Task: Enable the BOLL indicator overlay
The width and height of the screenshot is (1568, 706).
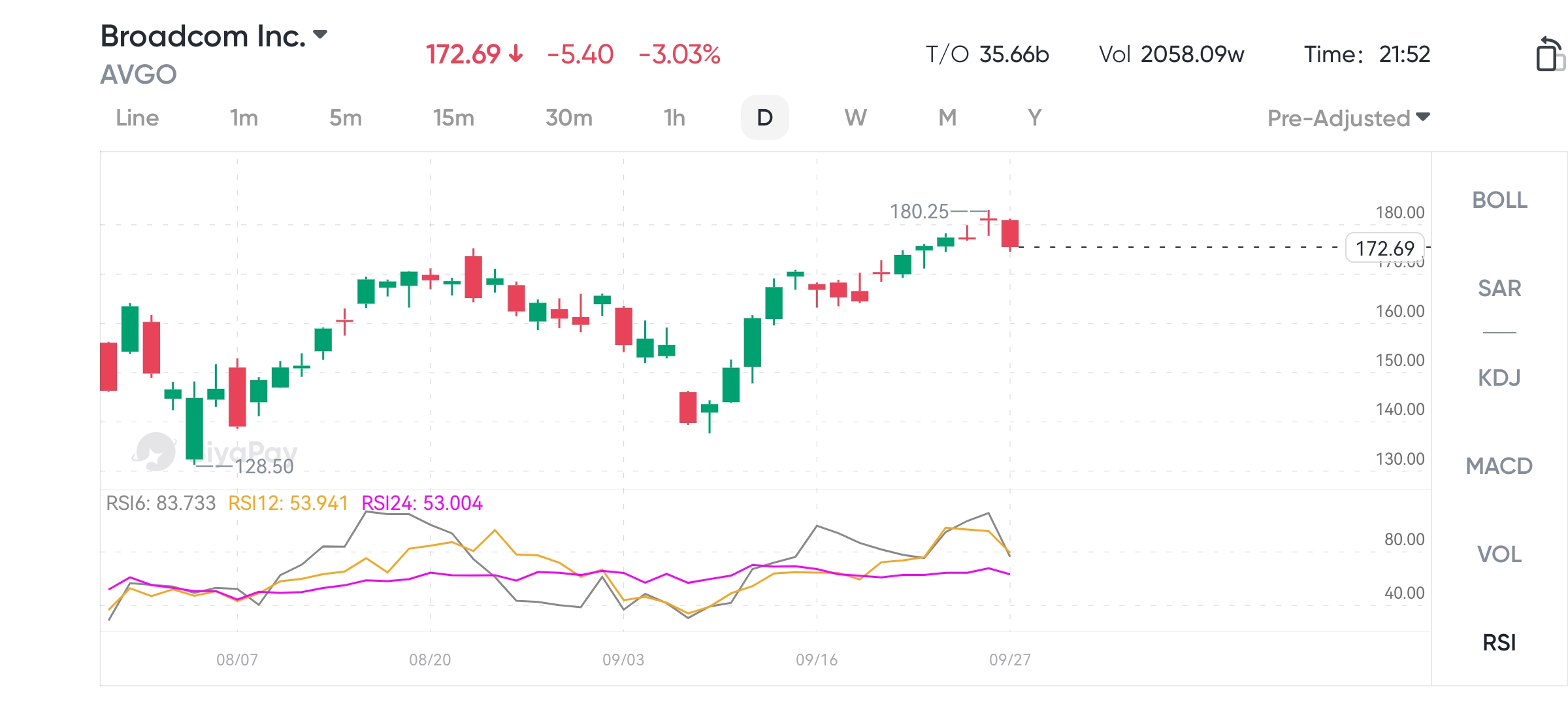Action: (x=1499, y=200)
